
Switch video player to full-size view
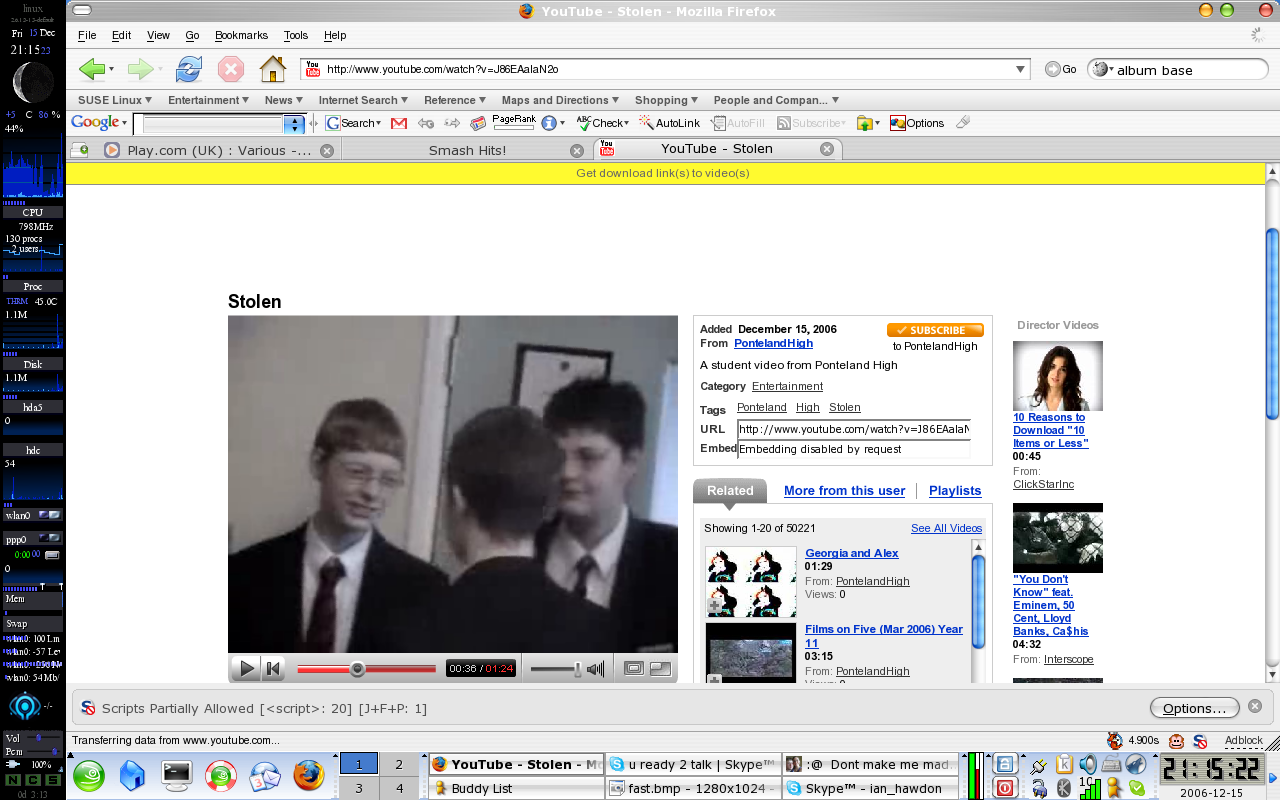click(x=660, y=669)
